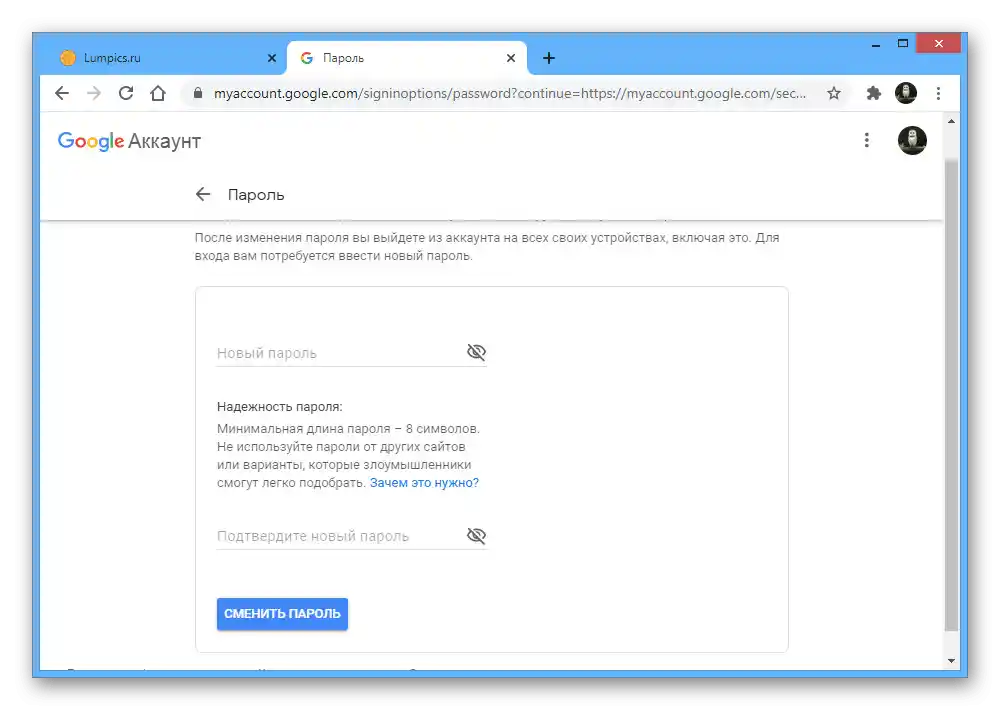Click the Google Аккаунт logo
This screenshot has height=710, width=1000.
(x=129, y=141)
